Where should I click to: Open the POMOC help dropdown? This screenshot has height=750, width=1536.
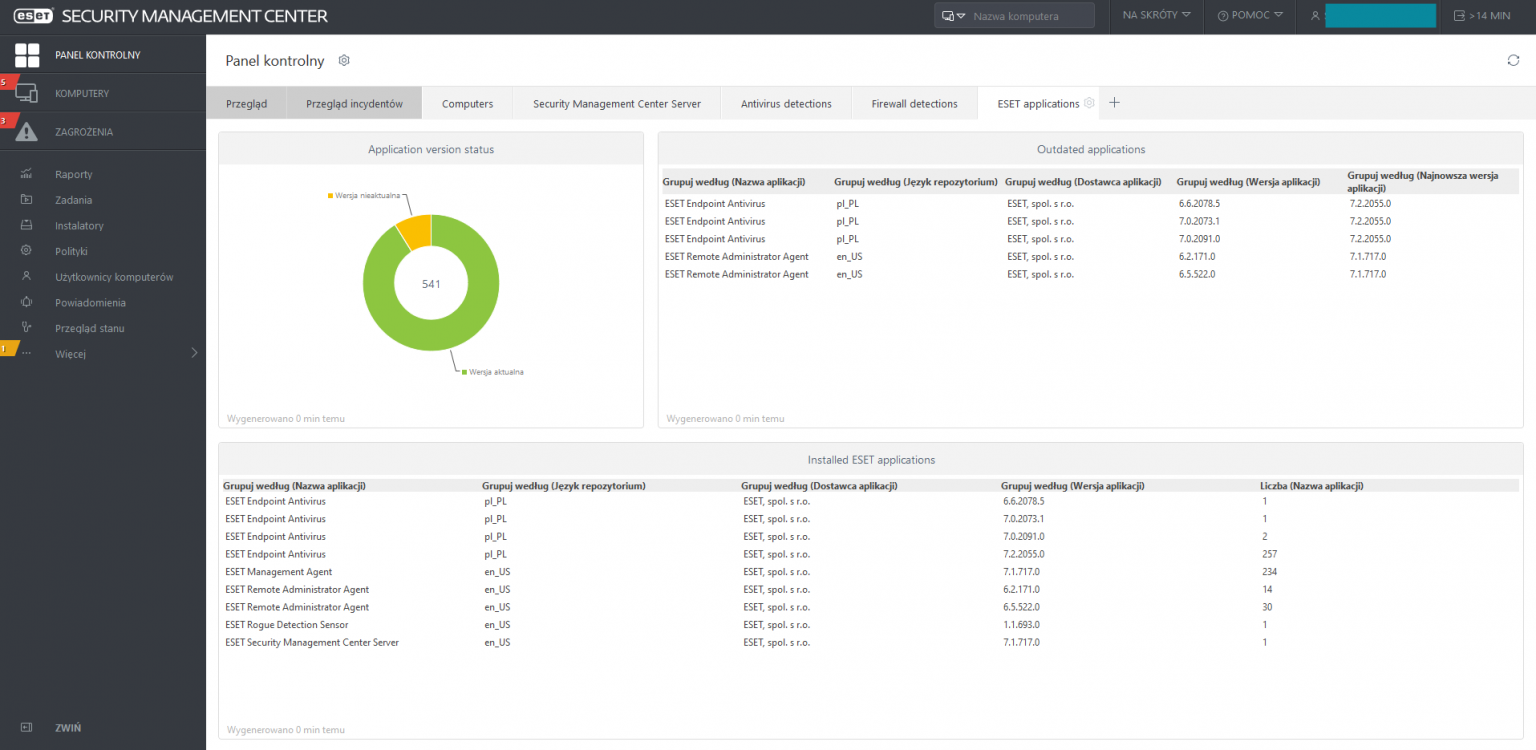coord(1250,16)
